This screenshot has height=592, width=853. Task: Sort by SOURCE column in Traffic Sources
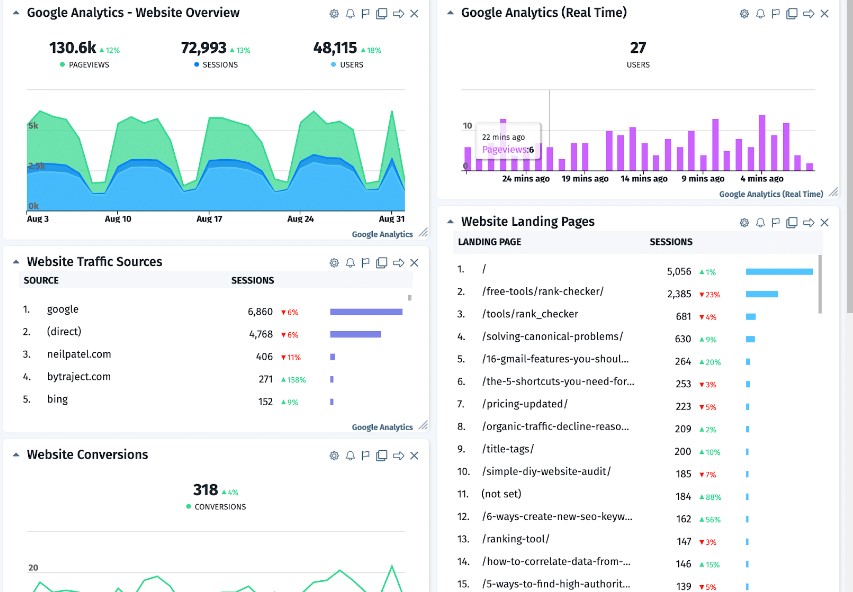(x=41, y=281)
